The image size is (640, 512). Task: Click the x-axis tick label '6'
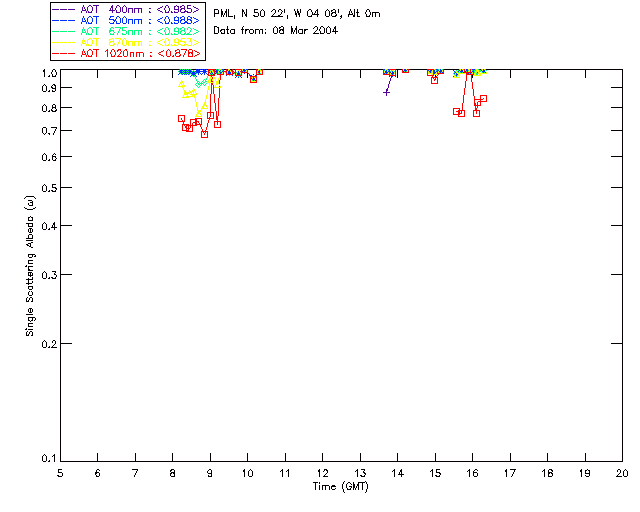click(x=98, y=473)
